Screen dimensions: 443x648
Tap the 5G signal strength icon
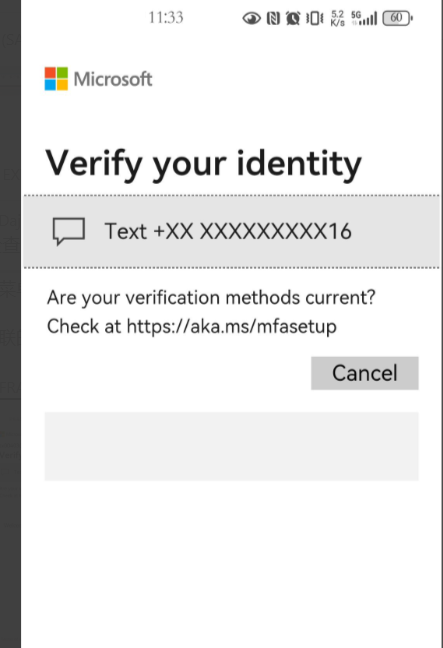coord(364,18)
